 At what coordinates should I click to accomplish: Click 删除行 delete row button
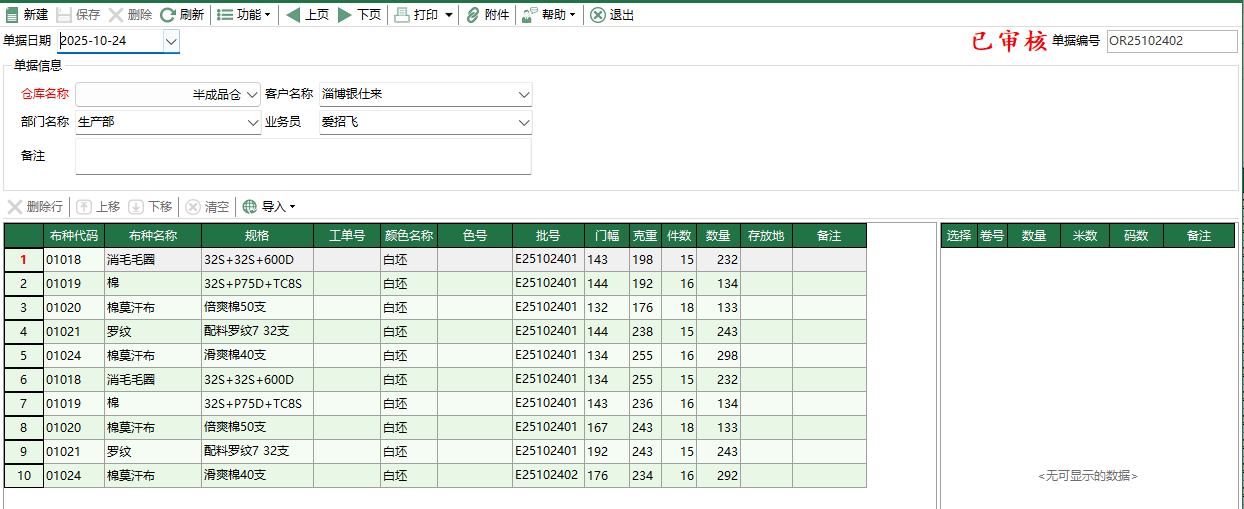[x=36, y=207]
